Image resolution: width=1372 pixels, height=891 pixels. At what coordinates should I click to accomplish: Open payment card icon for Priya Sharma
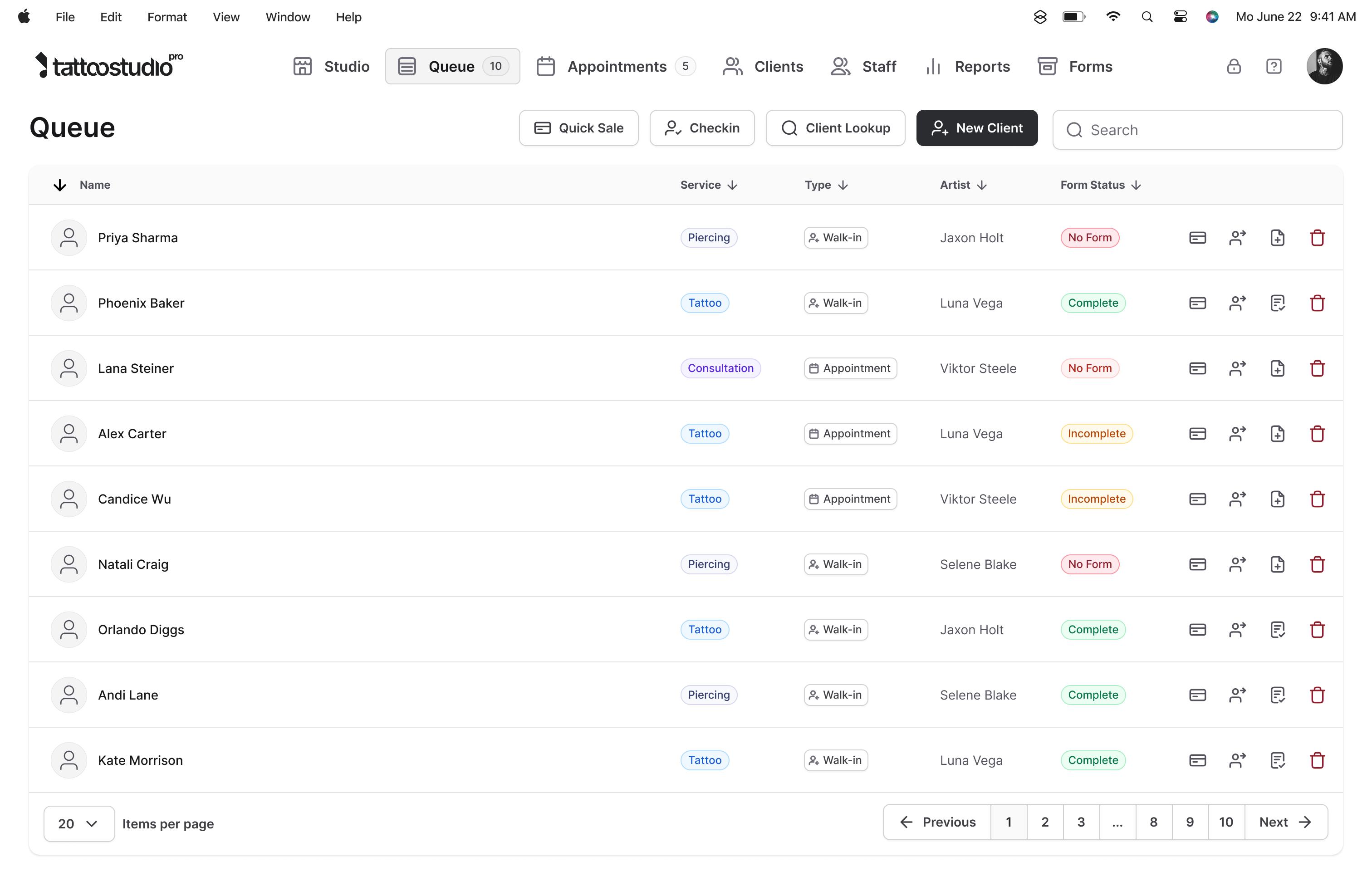click(x=1197, y=237)
